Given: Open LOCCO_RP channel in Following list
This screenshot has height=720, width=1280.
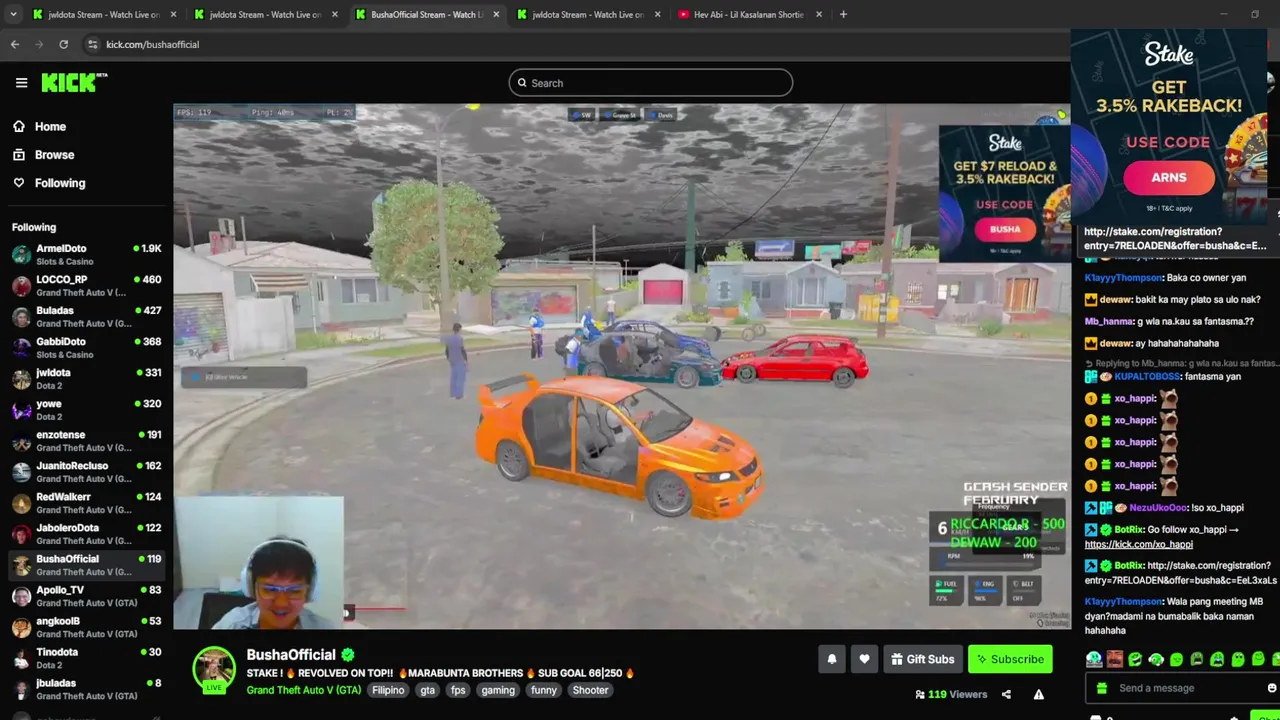Looking at the screenshot, I should 86,286.
